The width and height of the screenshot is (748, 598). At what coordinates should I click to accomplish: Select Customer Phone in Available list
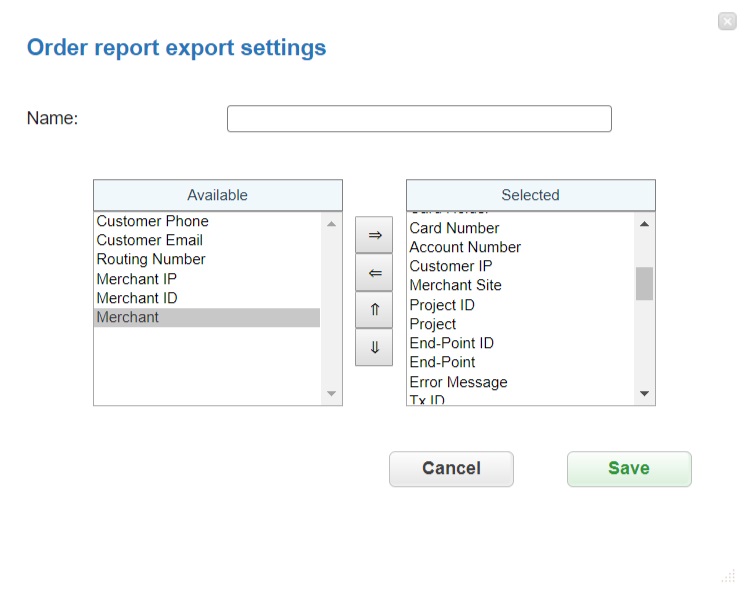[153, 221]
